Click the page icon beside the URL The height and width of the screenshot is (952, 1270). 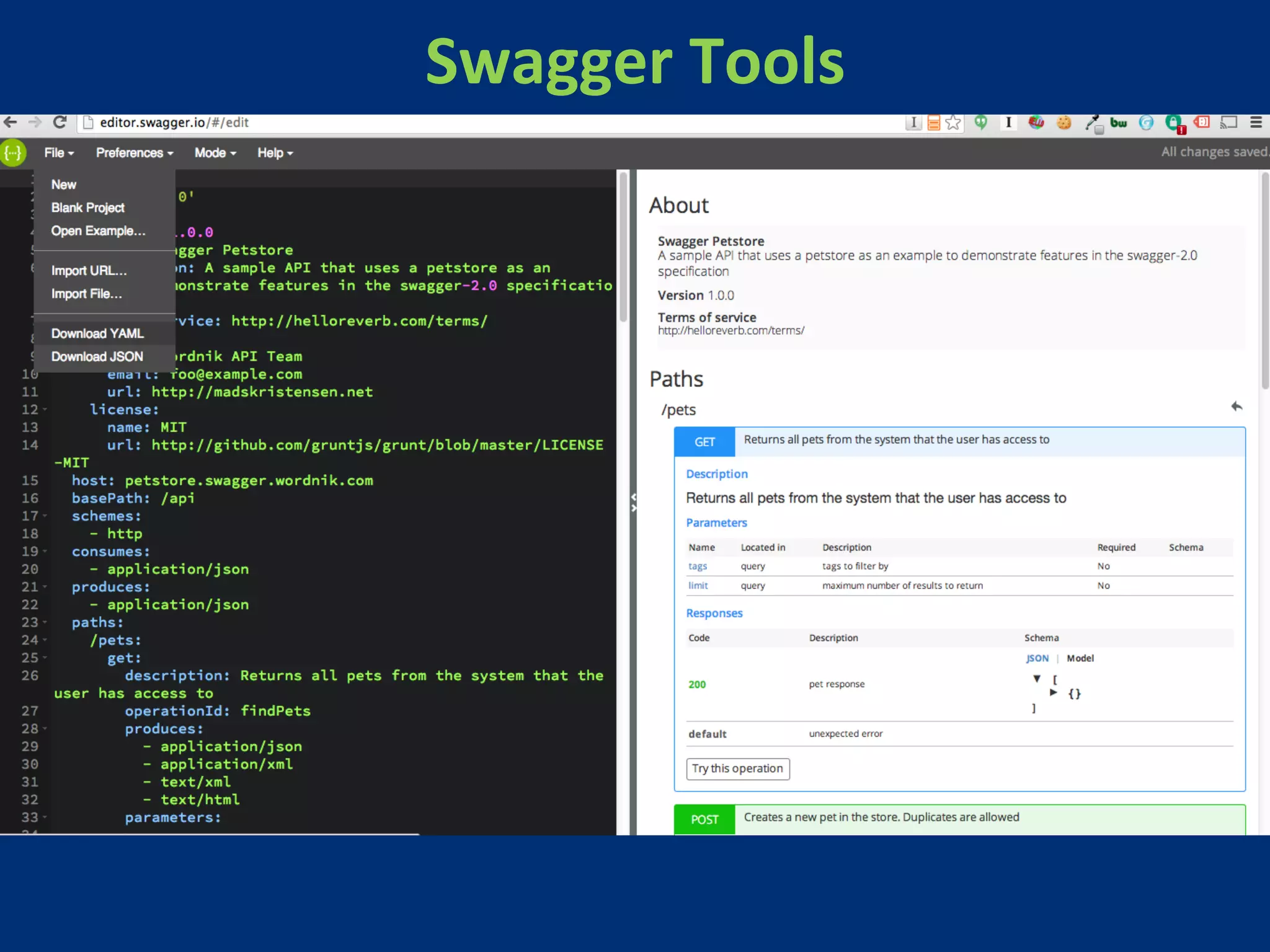(88, 123)
